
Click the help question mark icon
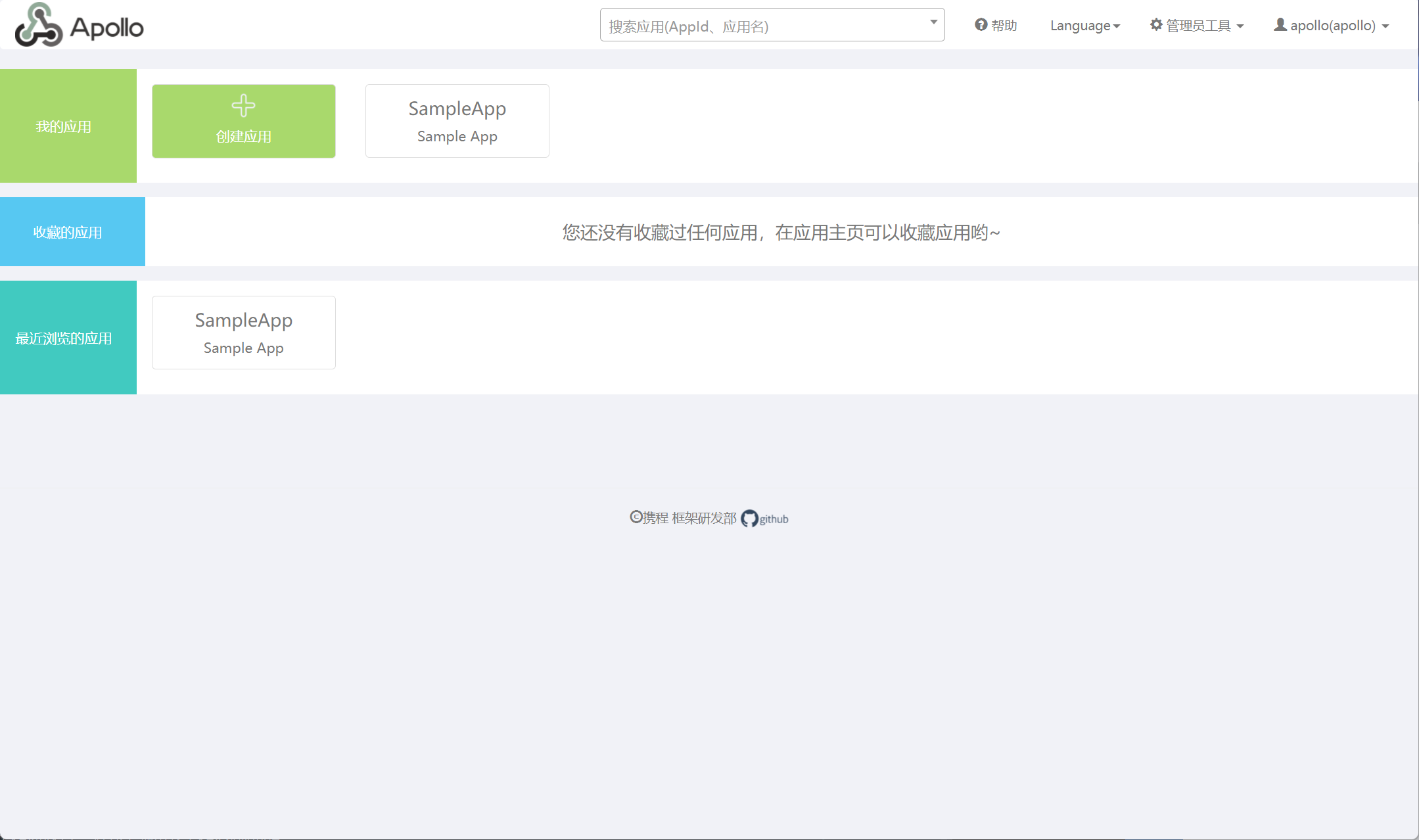pos(981,24)
